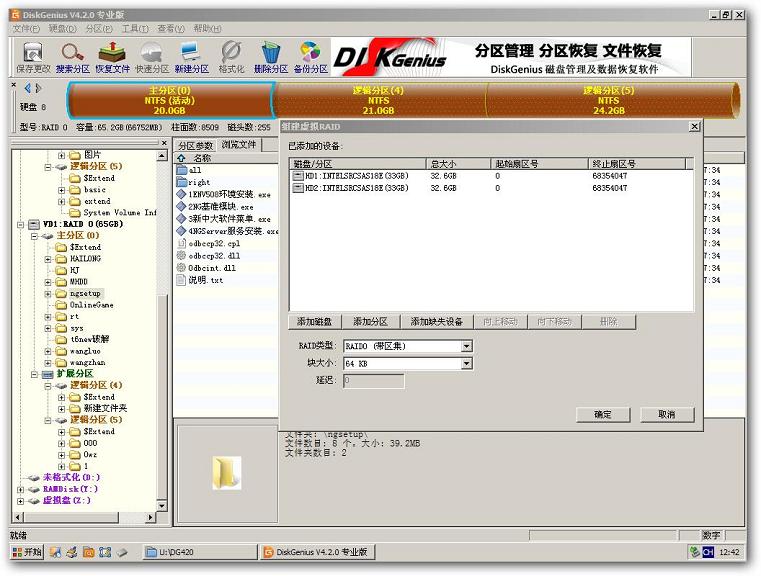Click the right folder icon in file list

pos(182,182)
